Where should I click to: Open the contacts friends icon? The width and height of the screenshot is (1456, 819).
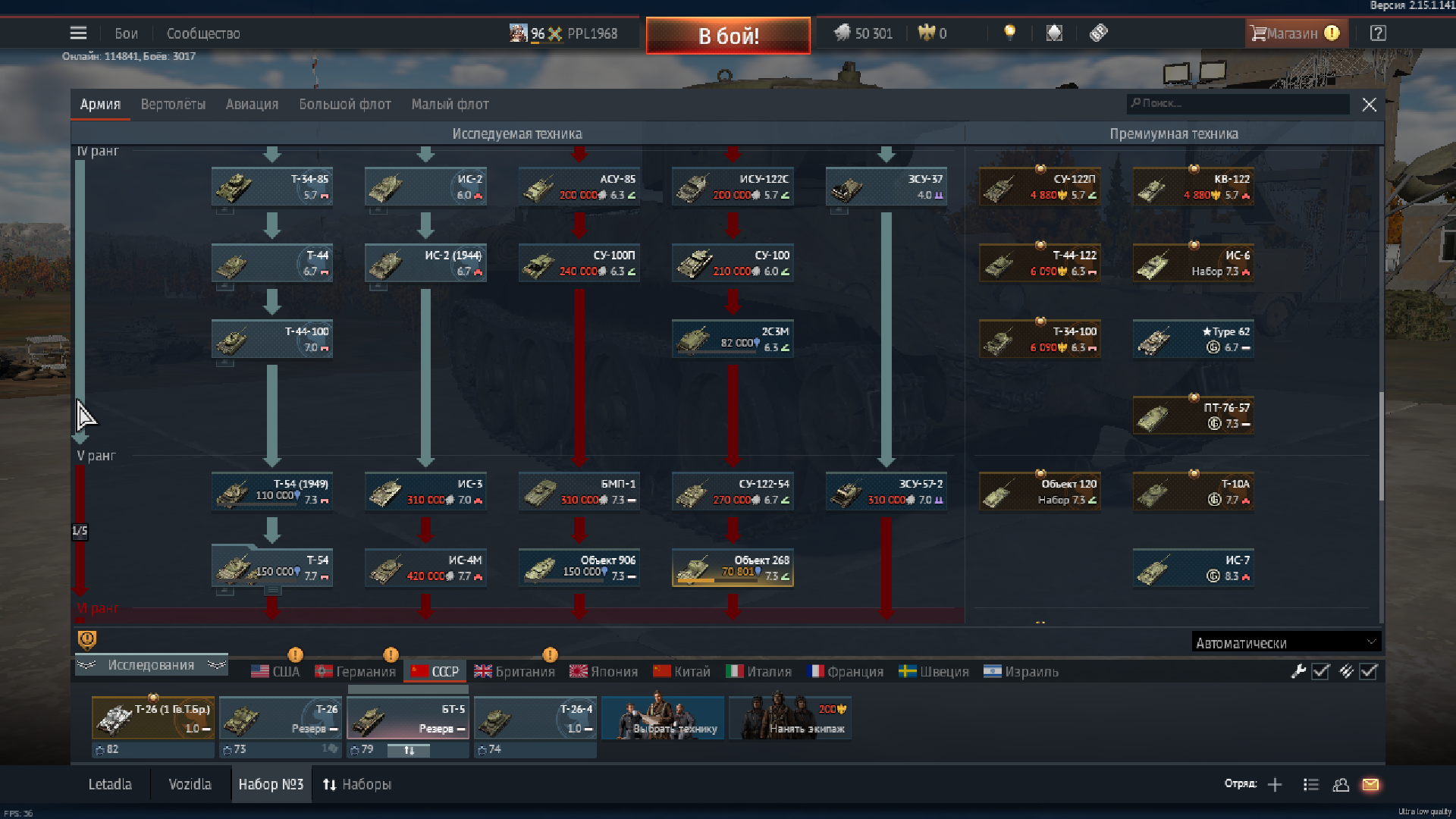[1341, 785]
